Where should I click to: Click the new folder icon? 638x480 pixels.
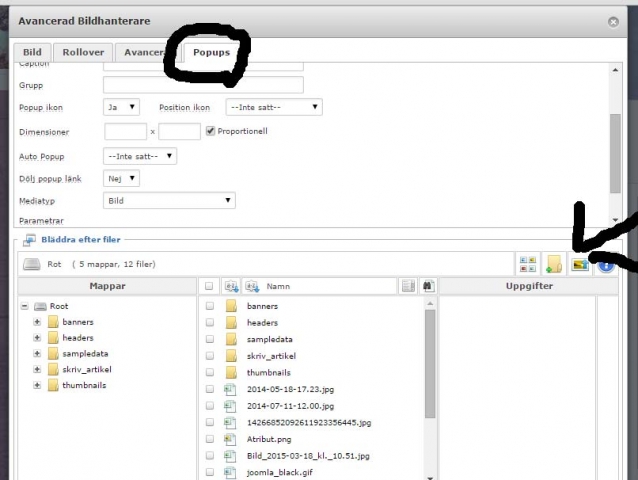click(554, 265)
